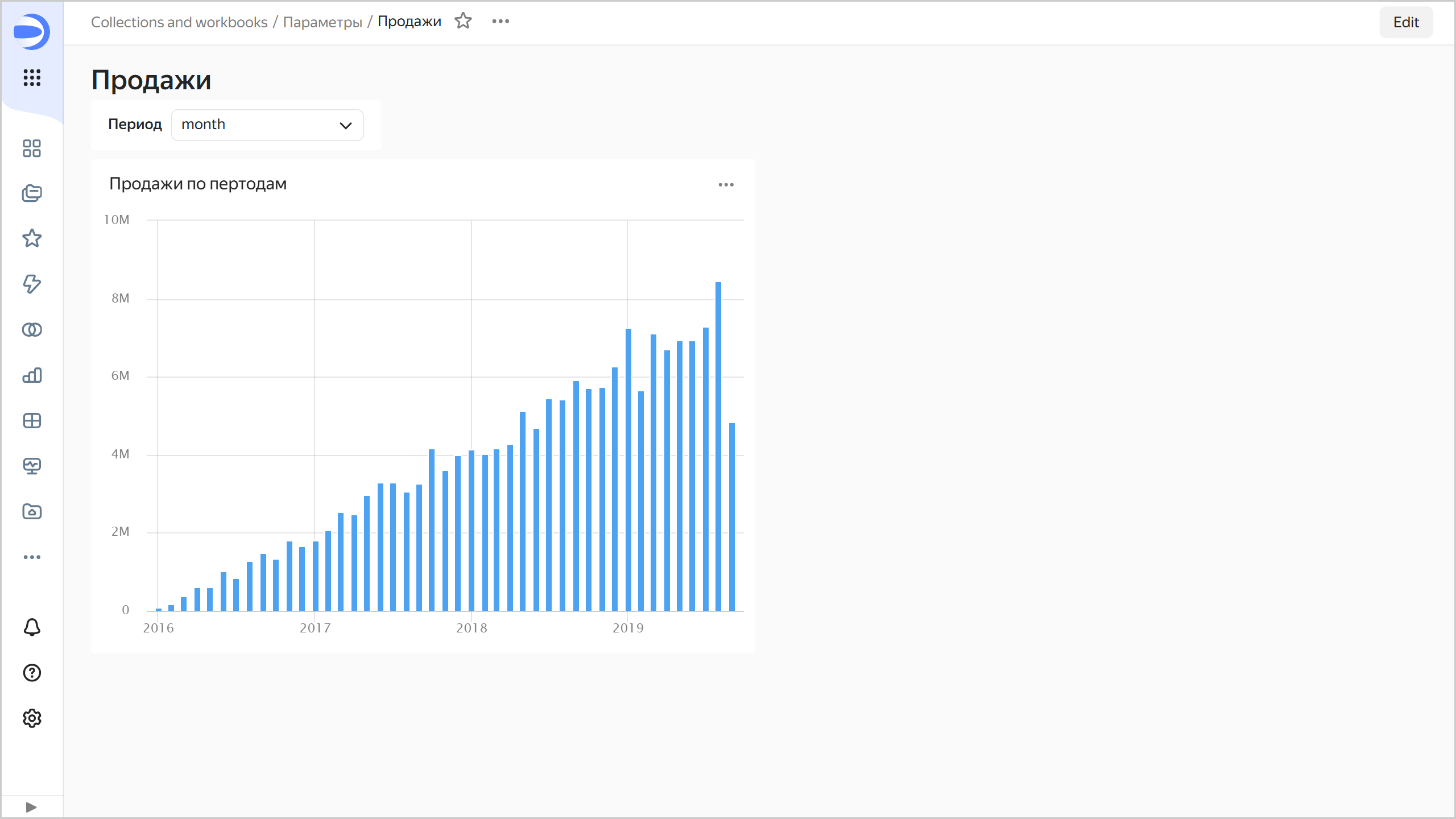This screenshot has width=1456, height=819.
Task: Open Connections lightning icon in sidebar
Action: point(32,284)
